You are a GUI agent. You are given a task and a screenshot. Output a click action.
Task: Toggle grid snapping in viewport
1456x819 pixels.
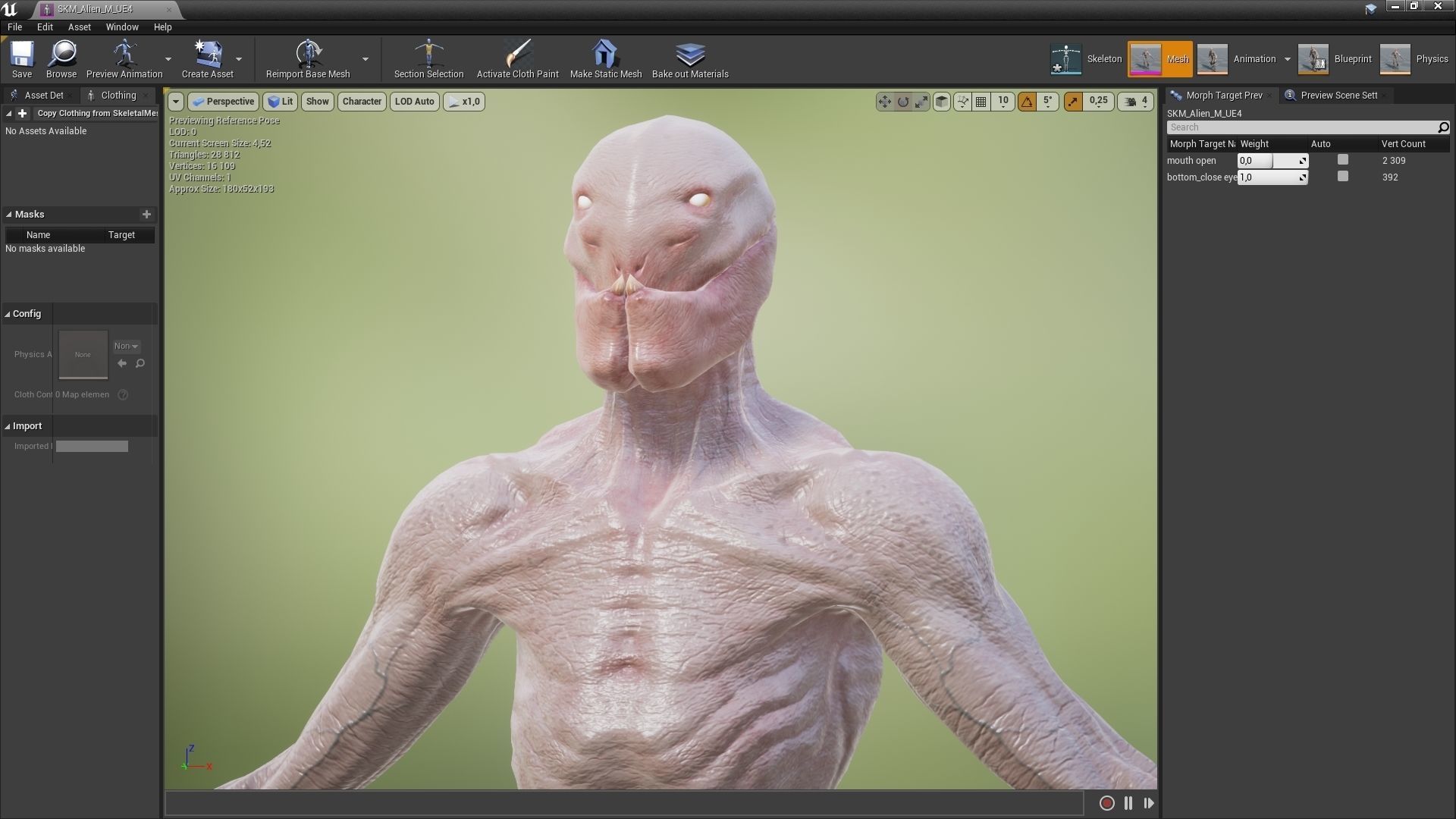point(981,102)
